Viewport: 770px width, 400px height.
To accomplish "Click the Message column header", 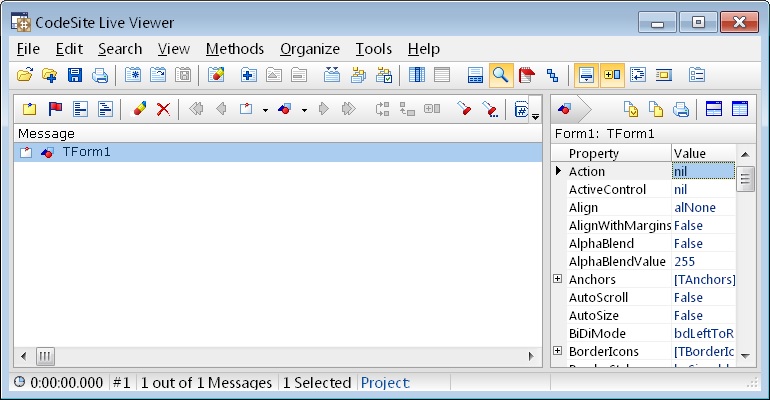I will [x=278, y=133].
